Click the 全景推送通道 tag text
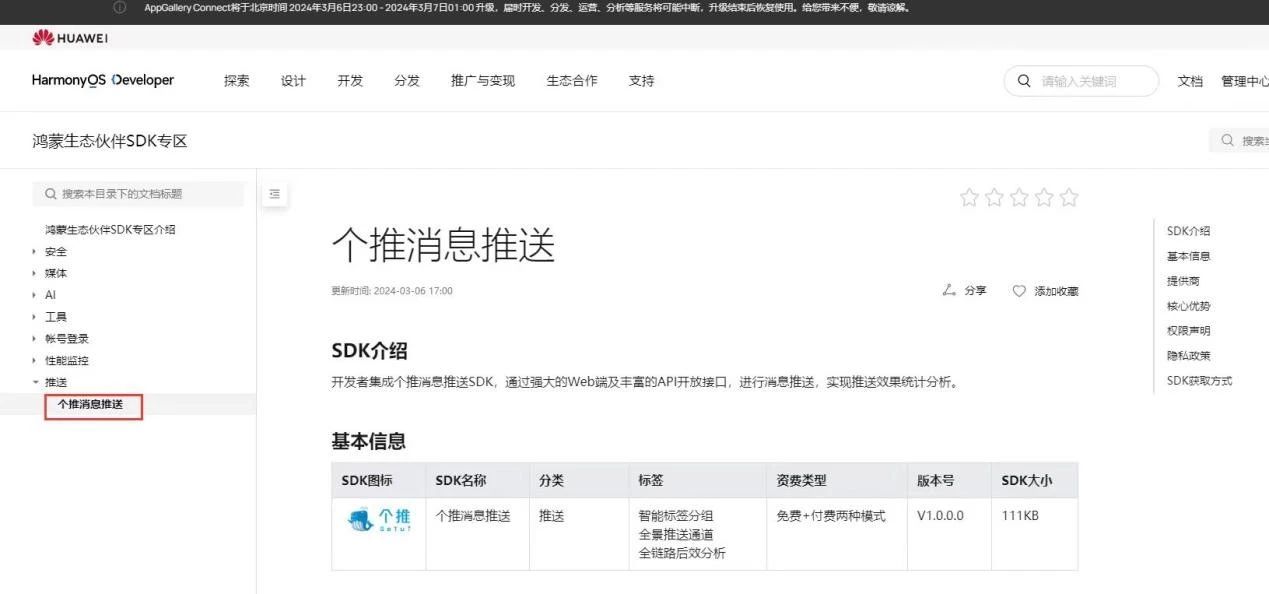The width and height of the screenshot is (1269, 594). (x=676, y=534)
